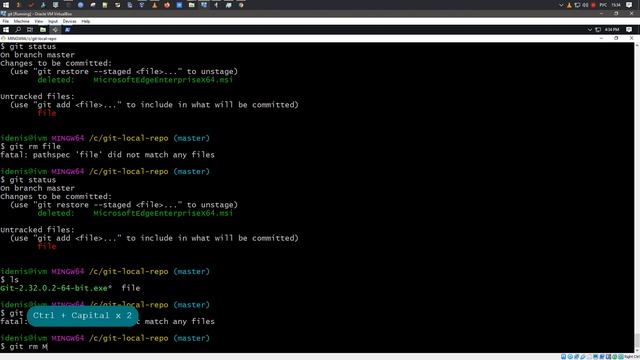Click the terminal scrollbar thumb
This screenshot has height=360, width=640.
(x=637, y=340)
